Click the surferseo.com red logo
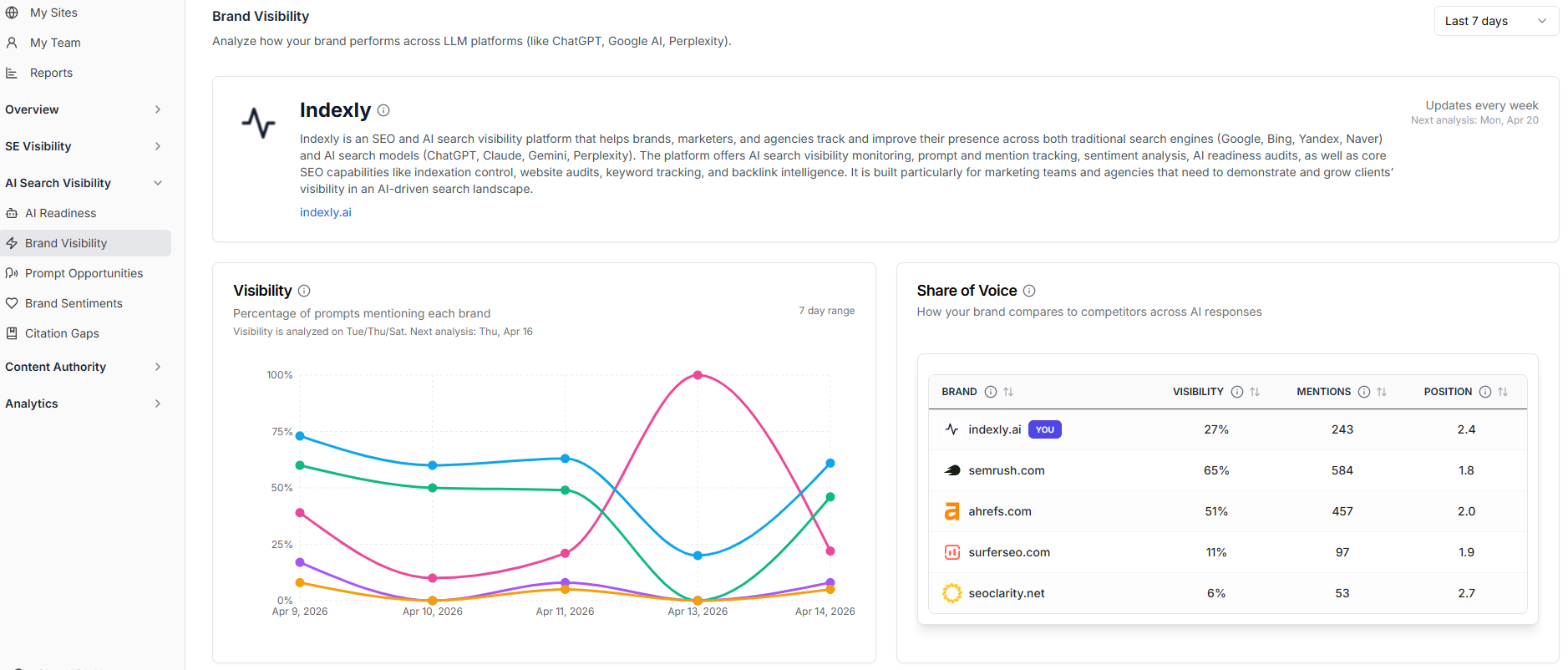Viewport: 1568px width, 670px height. tap(952, 552)
